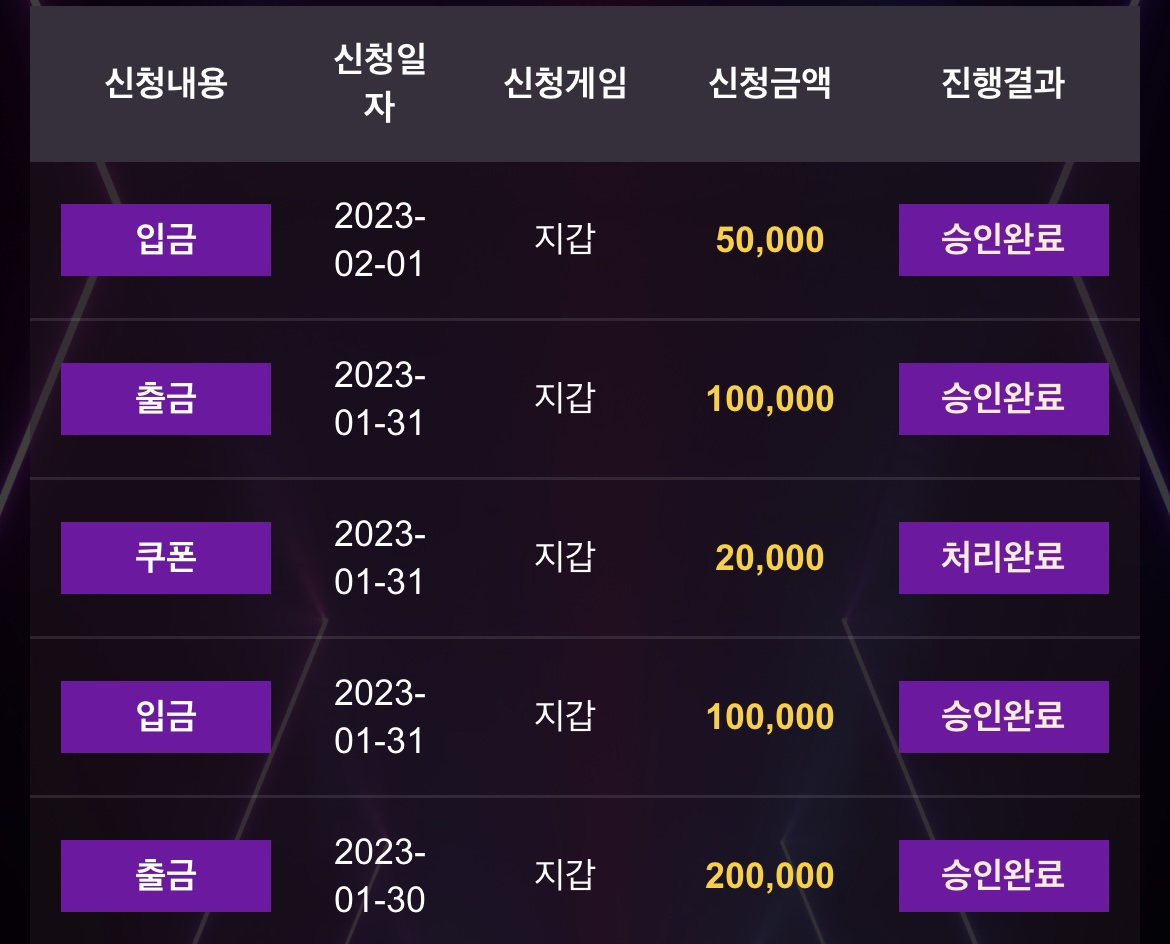Click the 출금 button dated 2023-01-30

(x=166, y=875)
